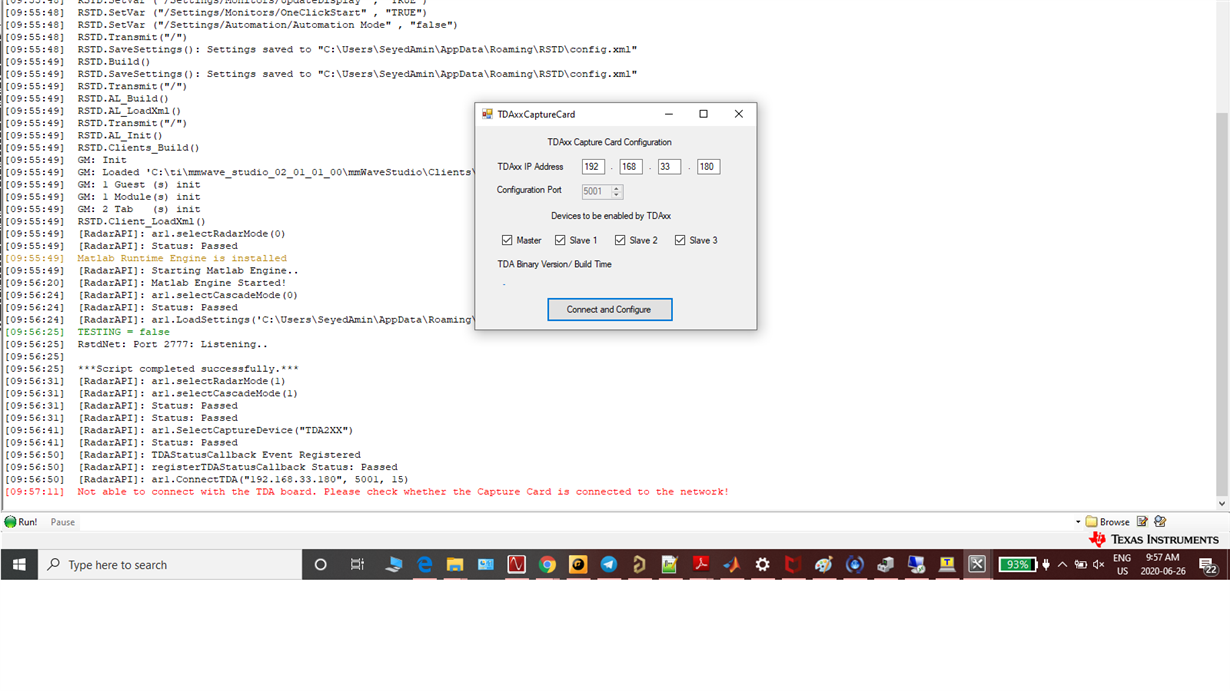Toggle the Slave 2 checkbox
This screenshot has height=691, width=1230.
click(620, 240)
